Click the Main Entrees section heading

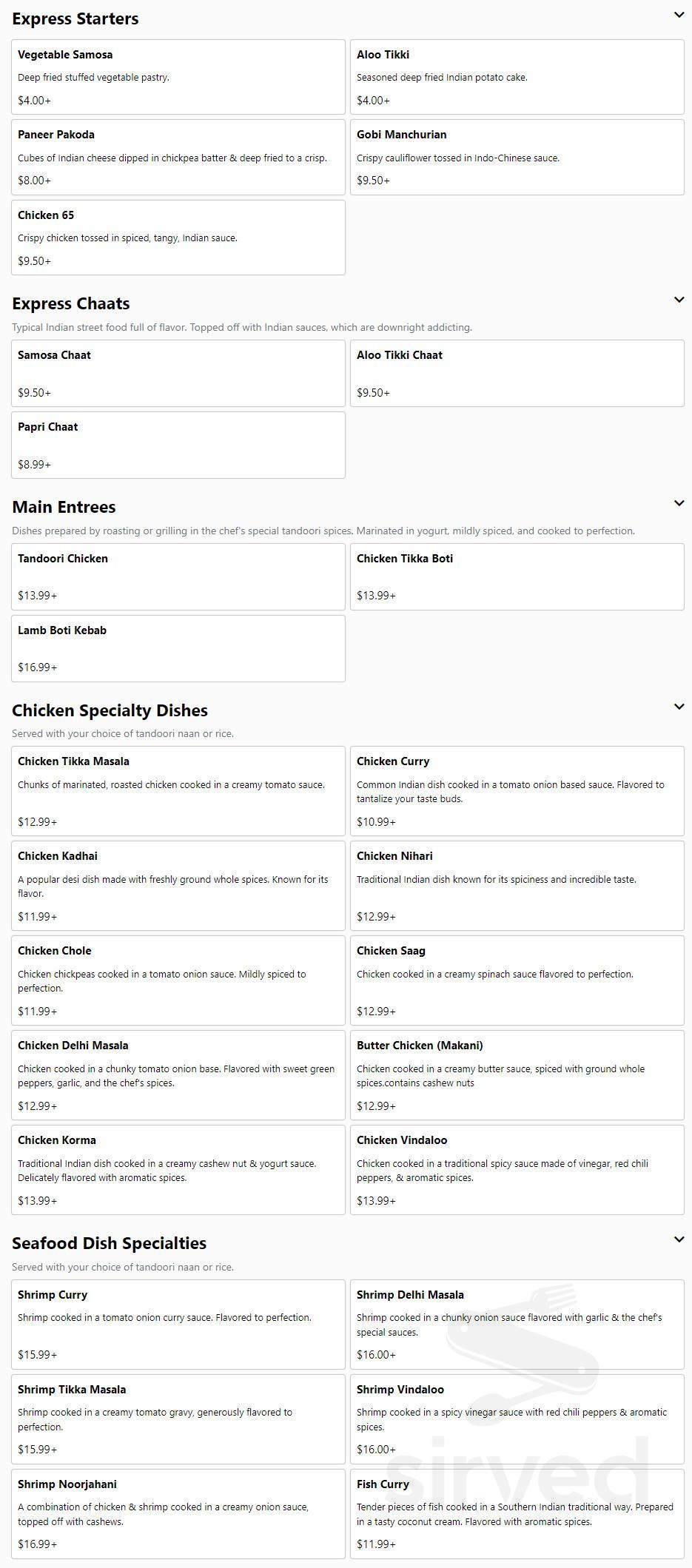(64, 506)
